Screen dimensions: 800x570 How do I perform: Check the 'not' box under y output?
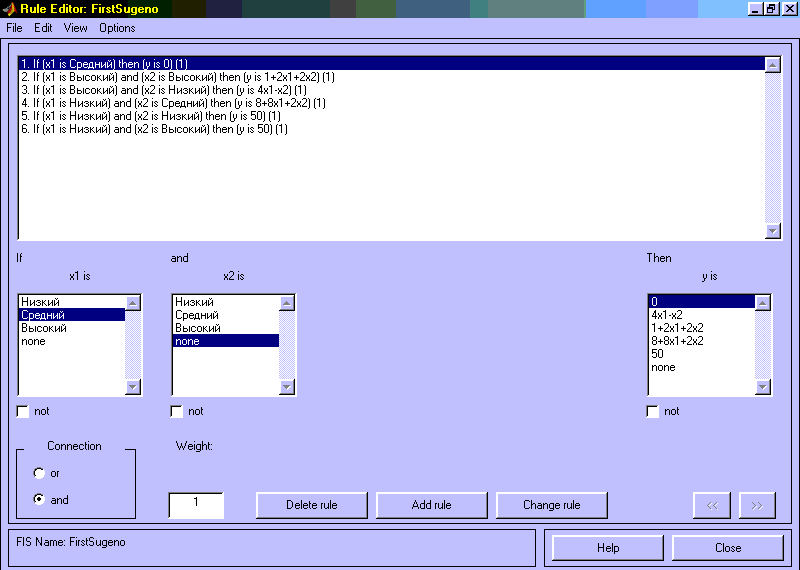(653, 411)
